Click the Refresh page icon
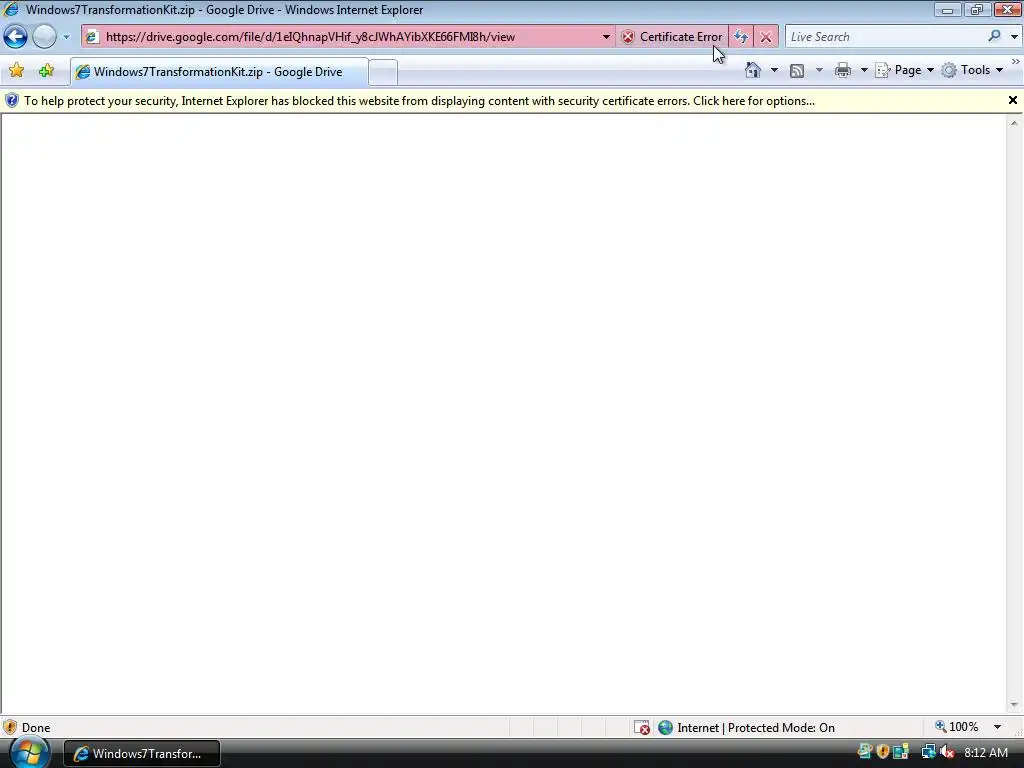Viewport: 1024px width, 768px height. pyautogui.click(x=741, y=37)
